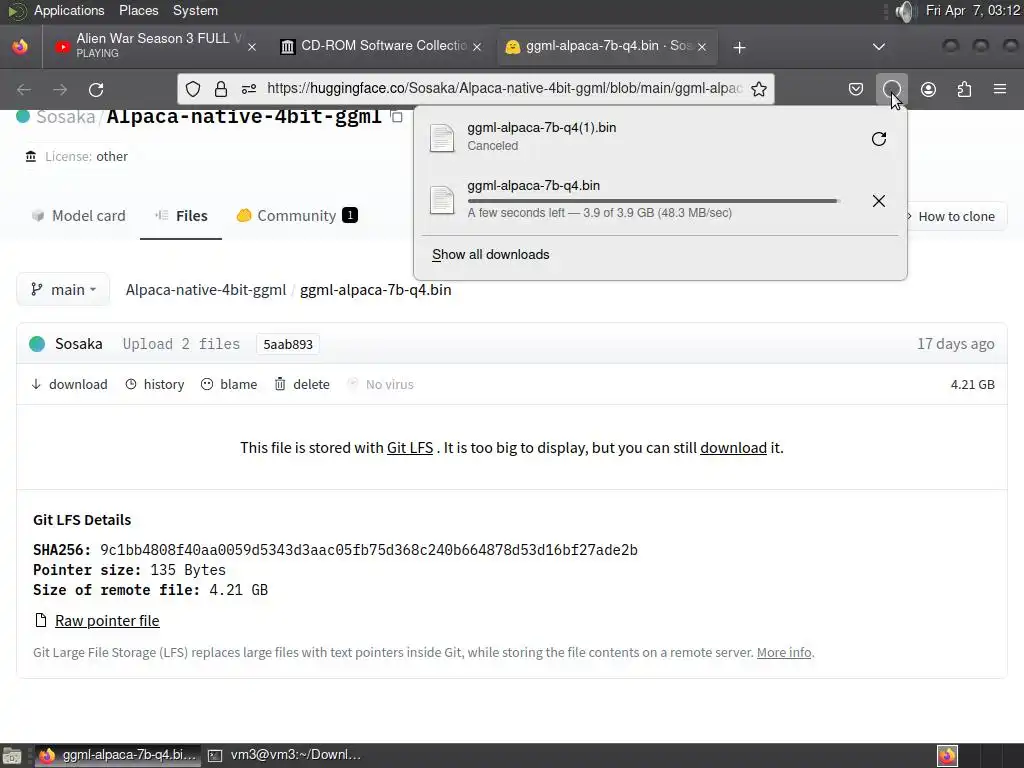Click the show desktop icon in the bottom panel
The height and width of the screenshot is (768, 1024).
[x=12, y=756]
